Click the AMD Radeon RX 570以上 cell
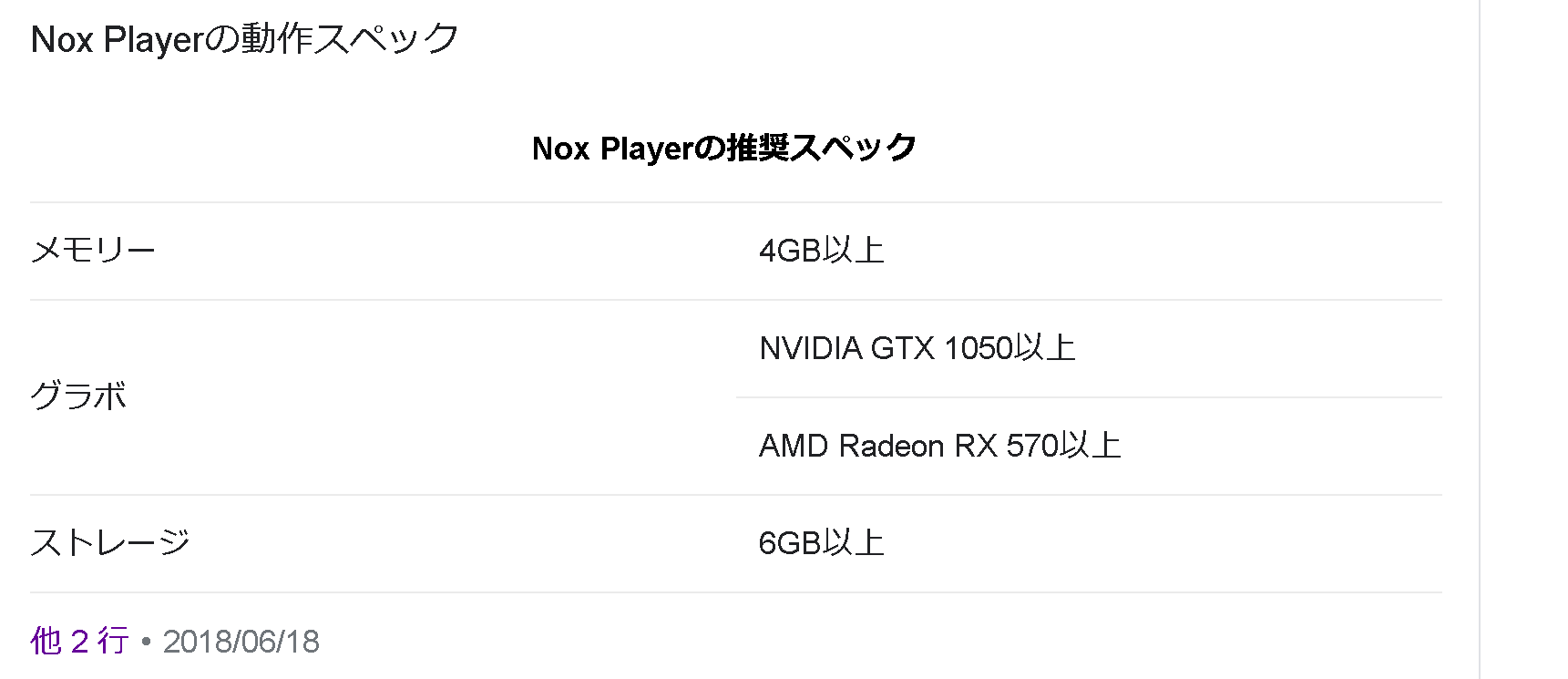Screen dimensions: 1568x679 (x=939, y=446)
